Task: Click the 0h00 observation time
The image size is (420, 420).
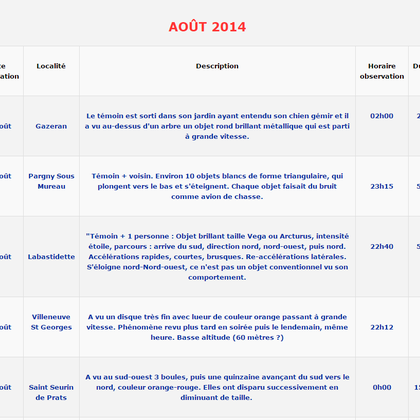Action: (x=382, y=387)
